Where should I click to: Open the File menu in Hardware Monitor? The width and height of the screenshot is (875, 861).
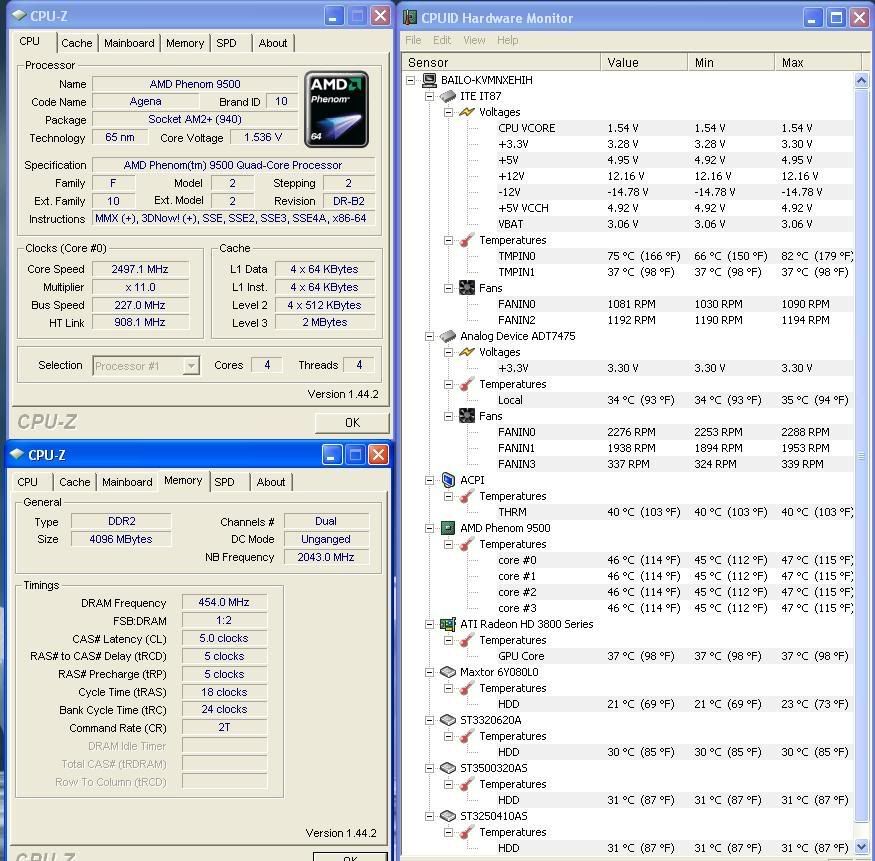click(413, 40)
